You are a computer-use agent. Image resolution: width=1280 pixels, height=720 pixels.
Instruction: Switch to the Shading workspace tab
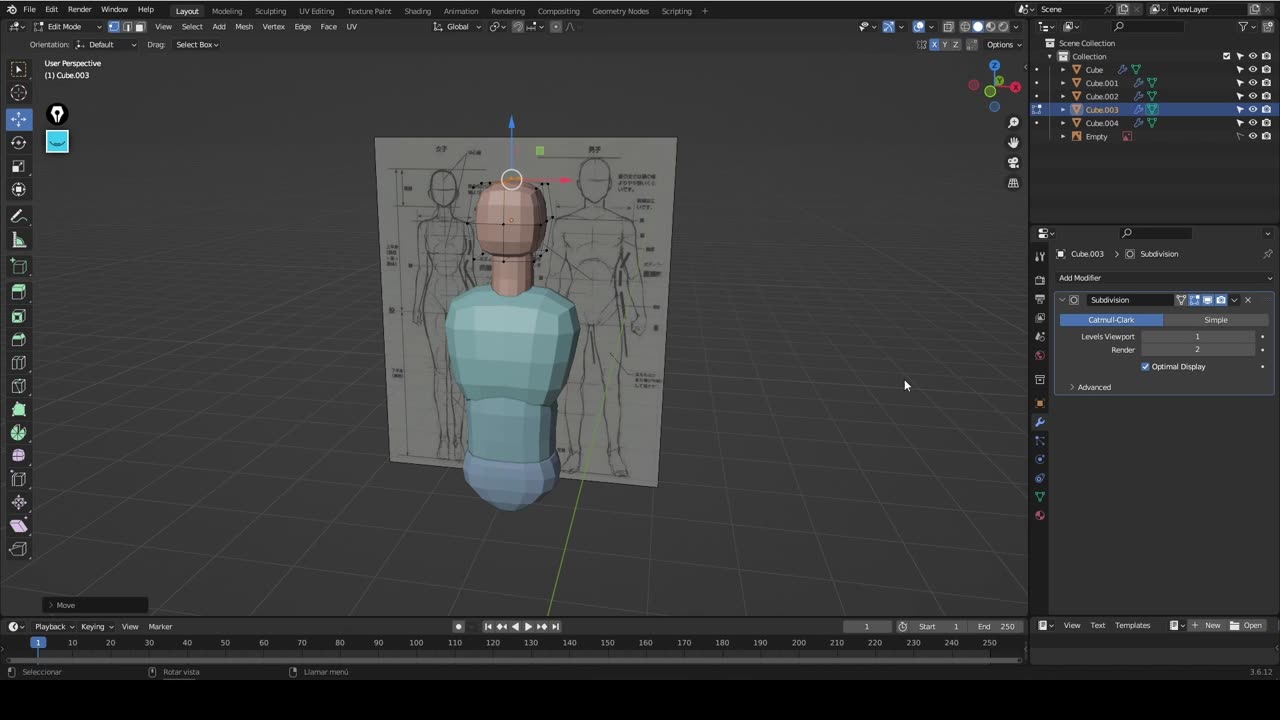417,11
